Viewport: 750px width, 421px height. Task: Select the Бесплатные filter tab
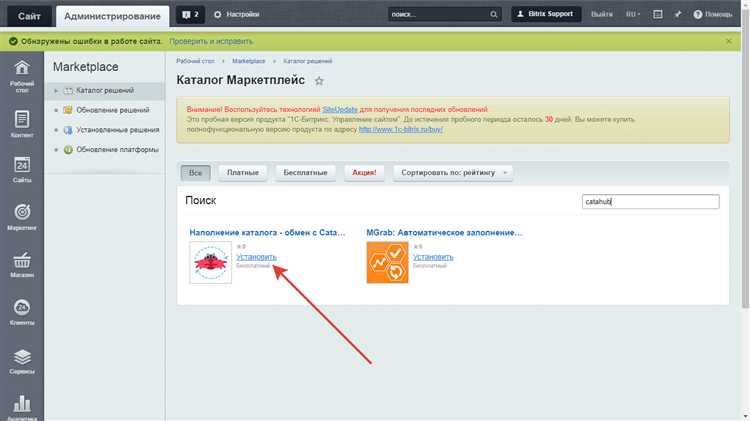pyautogui.click(x=305, y=173)
